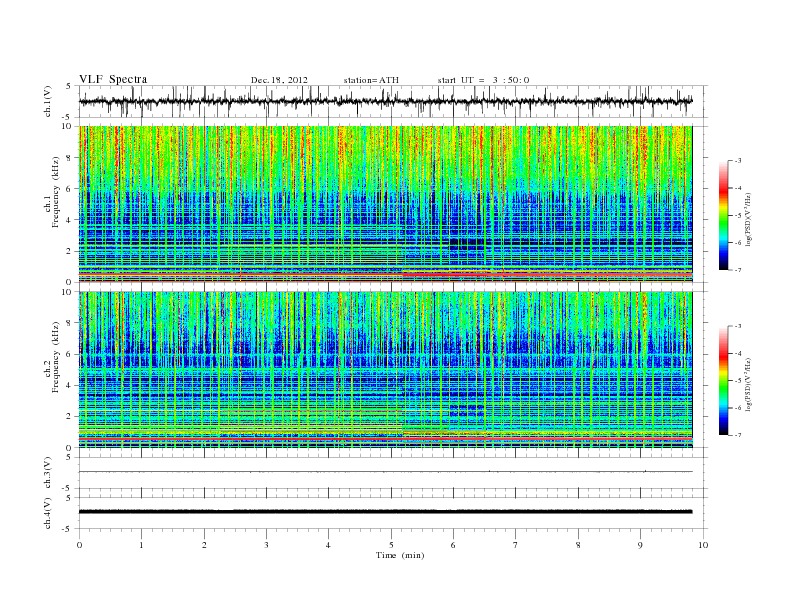Click the "start UT = 3:50:0" header text
Screen dimensions: 792x612
pos(483,80)
